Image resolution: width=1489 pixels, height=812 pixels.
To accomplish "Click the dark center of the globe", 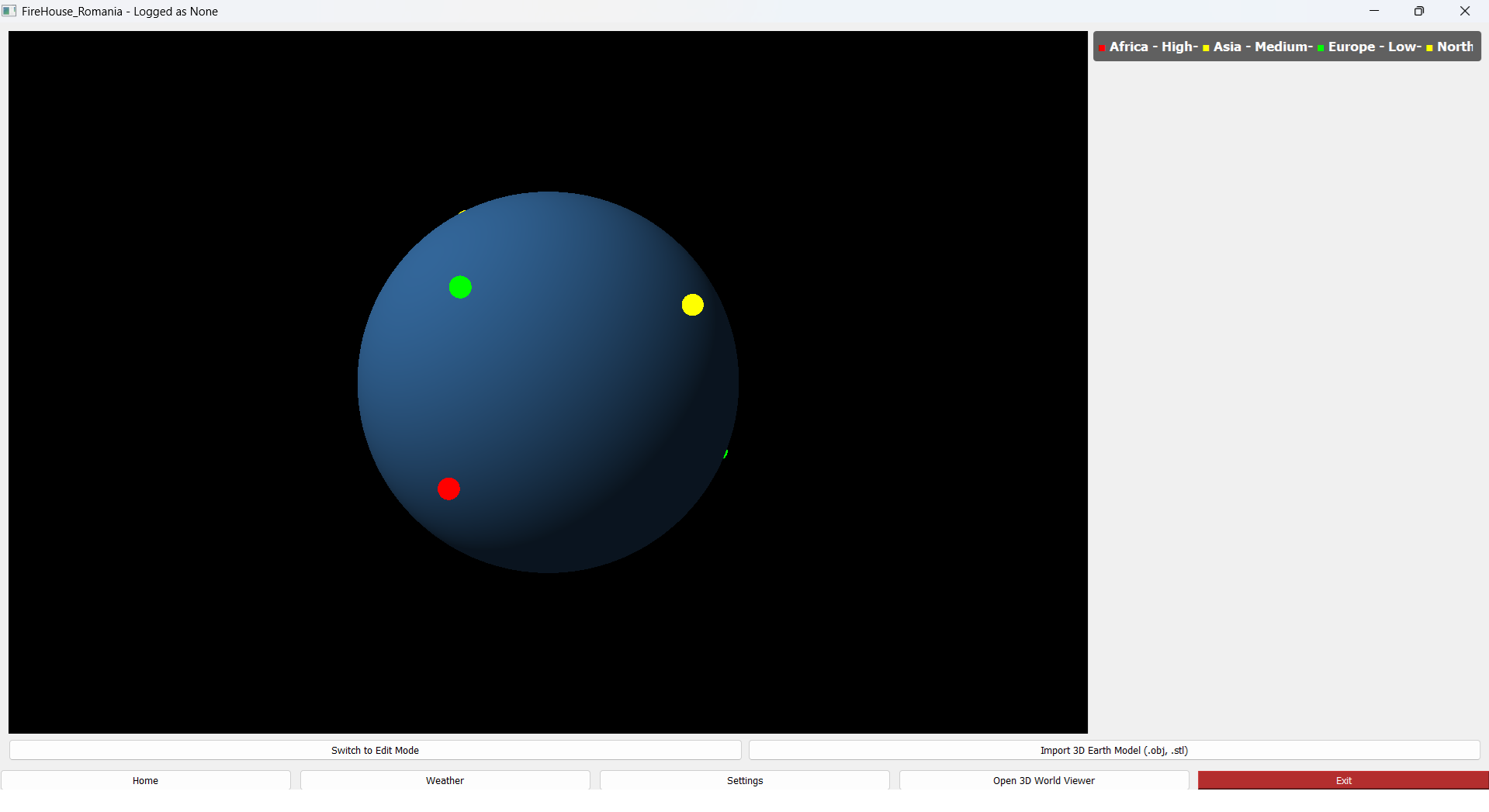I will [548, 382].
